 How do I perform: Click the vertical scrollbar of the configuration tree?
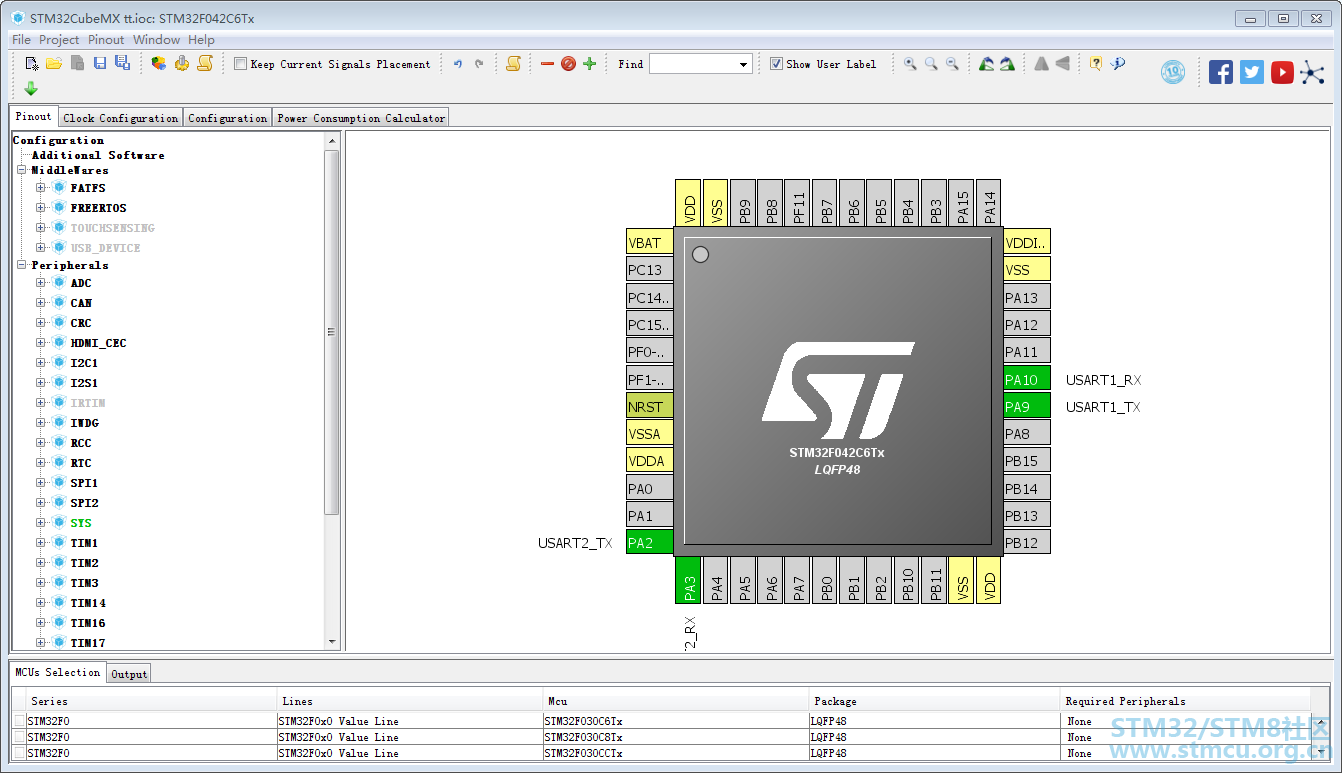[332, 332]
